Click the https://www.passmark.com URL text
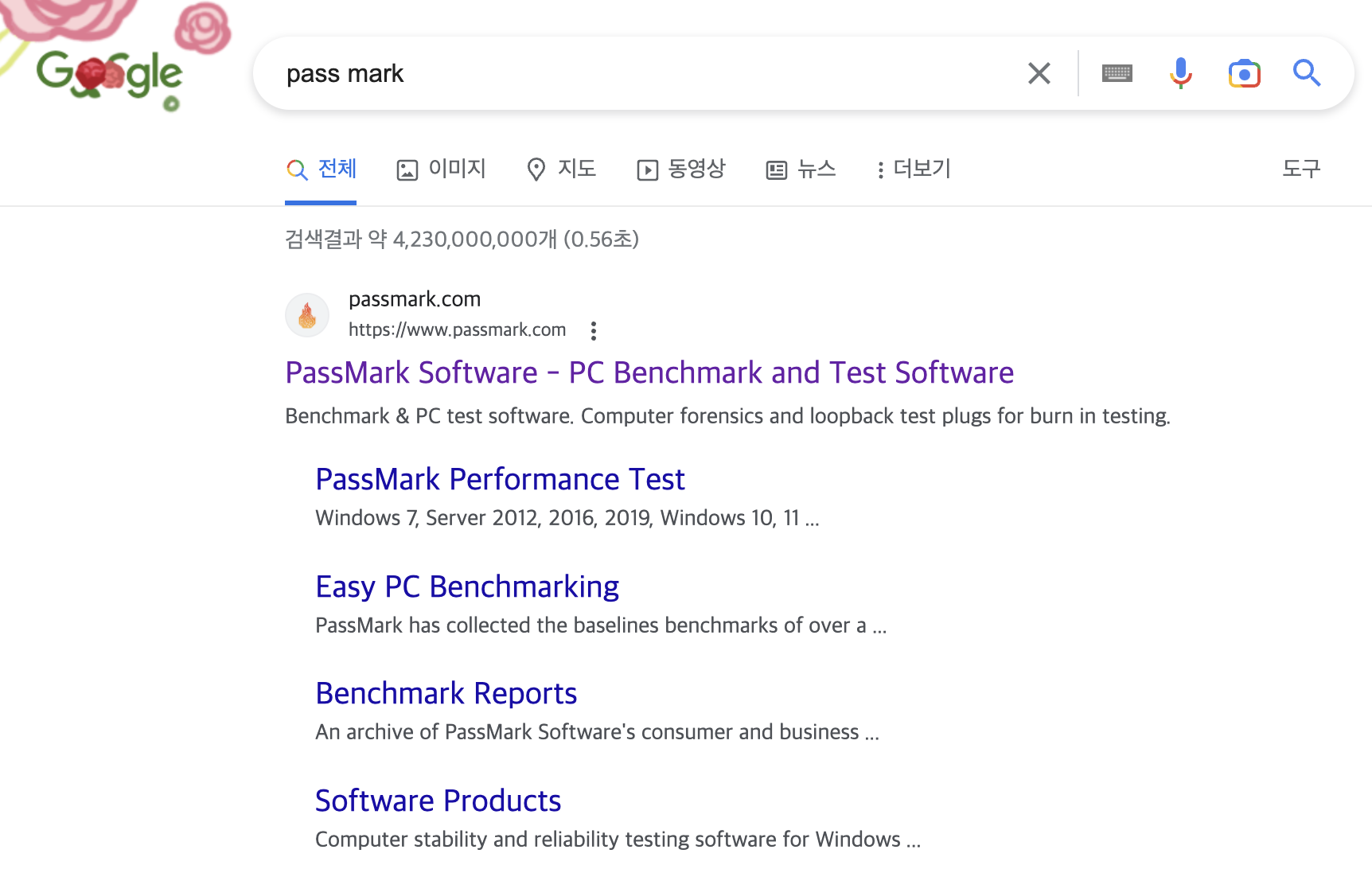This screenshot has width=1372, height=869. click(458, 329)
